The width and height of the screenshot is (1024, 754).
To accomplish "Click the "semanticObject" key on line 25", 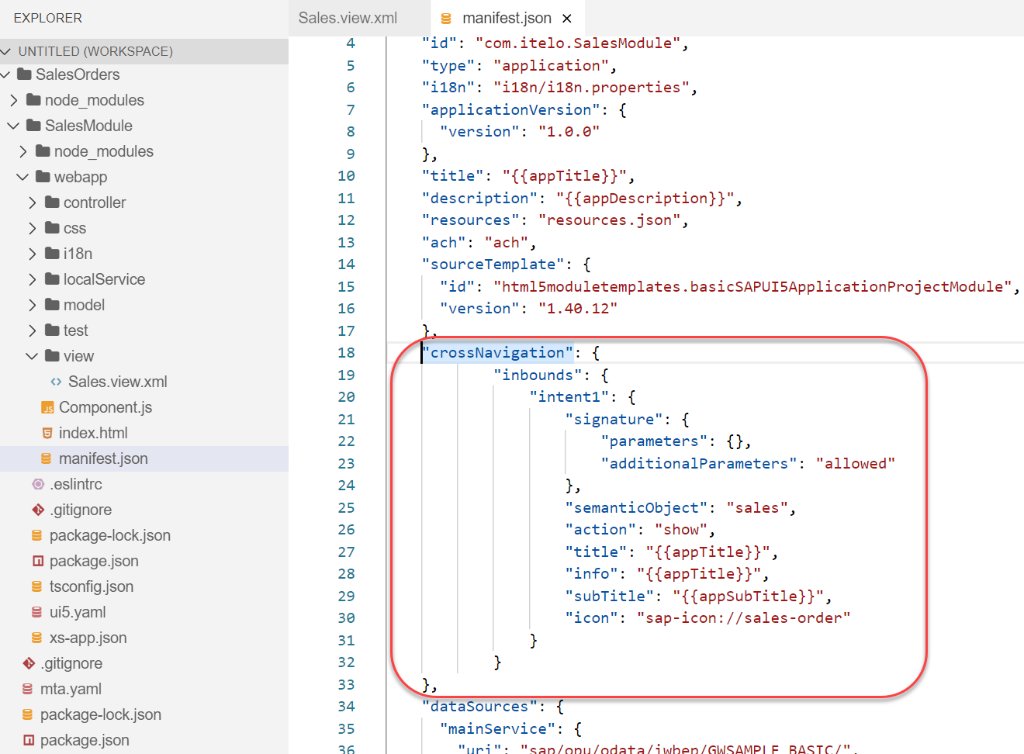I will pyautogui.click(x=636, y=508).
